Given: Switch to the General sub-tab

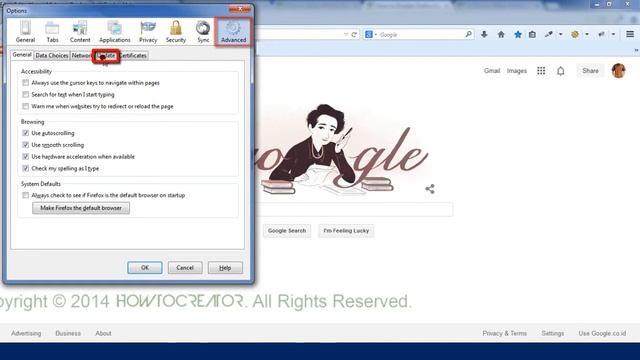Looking at the screenshot, I should [22, 55].
